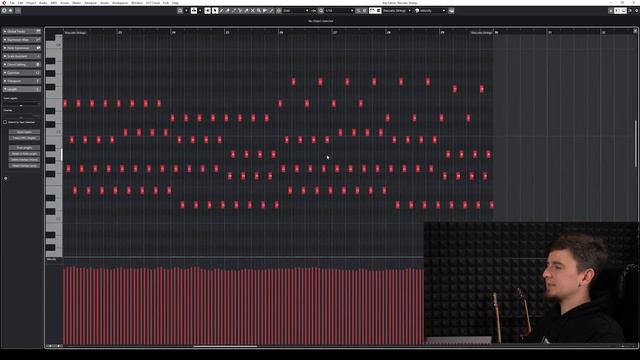The width and height of the screenshot is (640, 360).
Task: Click the snap icon left of Grid
Action: pos(279,11)
